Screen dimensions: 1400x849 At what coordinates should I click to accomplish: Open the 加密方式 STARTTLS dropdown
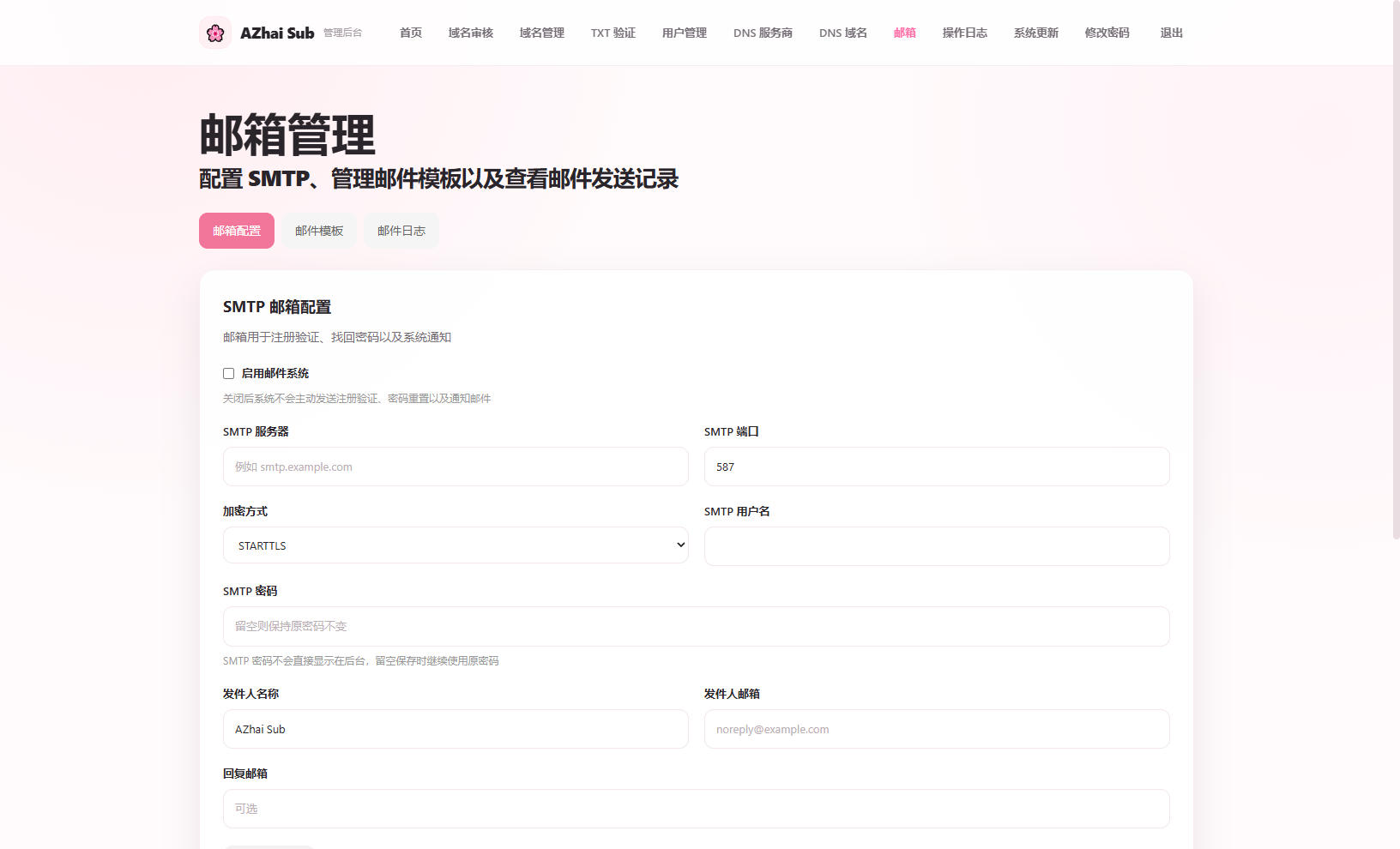click(x=456, y=545)
